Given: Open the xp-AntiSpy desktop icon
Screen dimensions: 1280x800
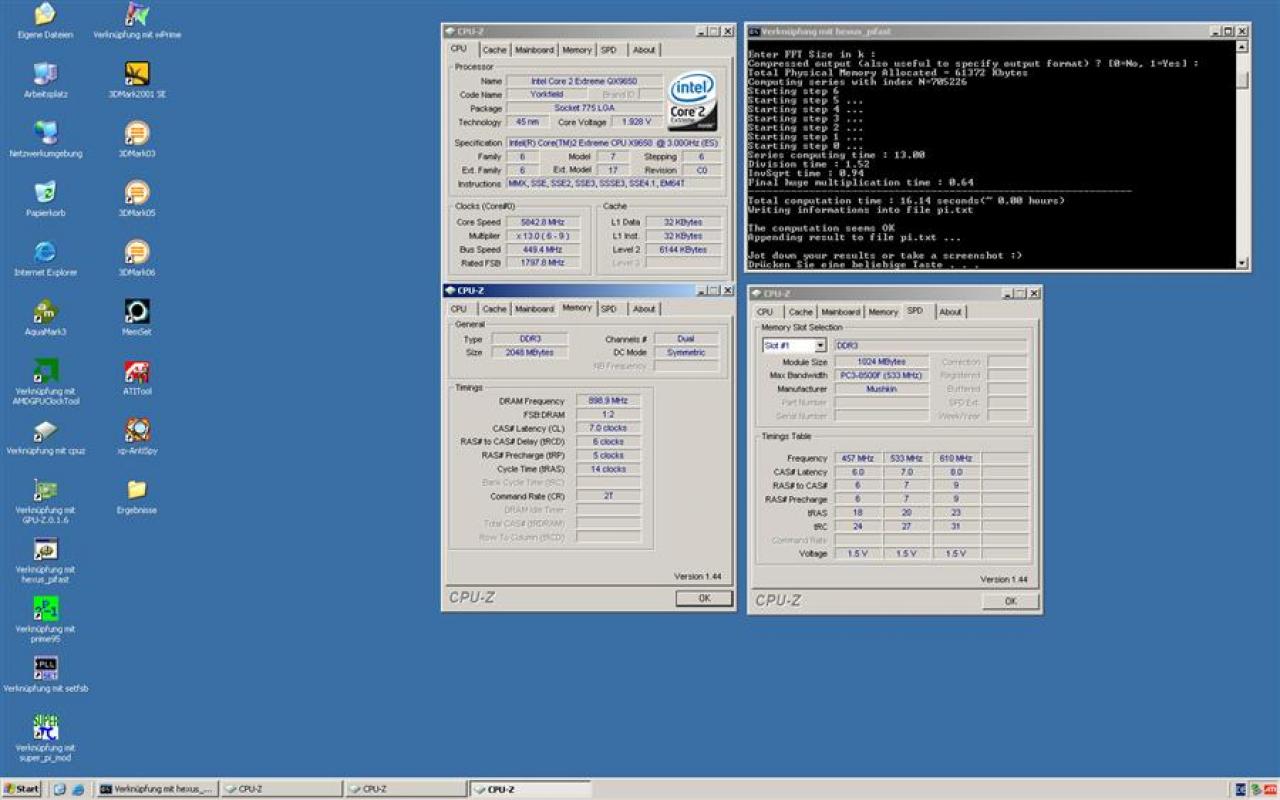Looking at the screenshot, I should pyautogui.click(x=137, y=430).
